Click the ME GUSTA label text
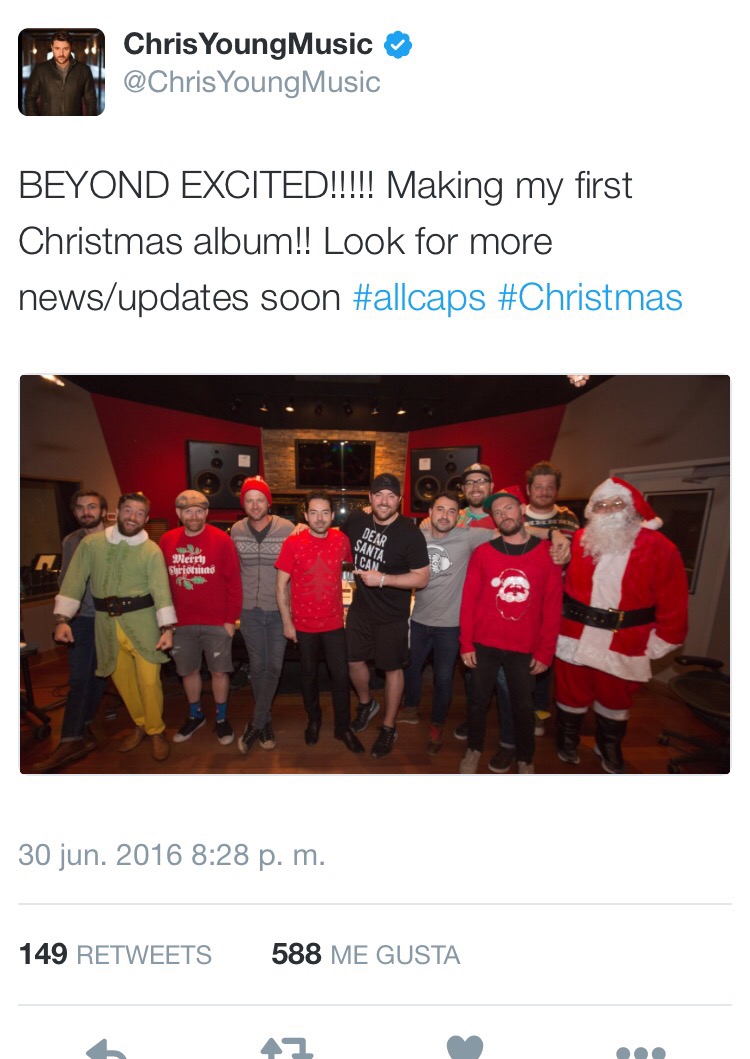The image size is (750, 1059). click(395, 956)
